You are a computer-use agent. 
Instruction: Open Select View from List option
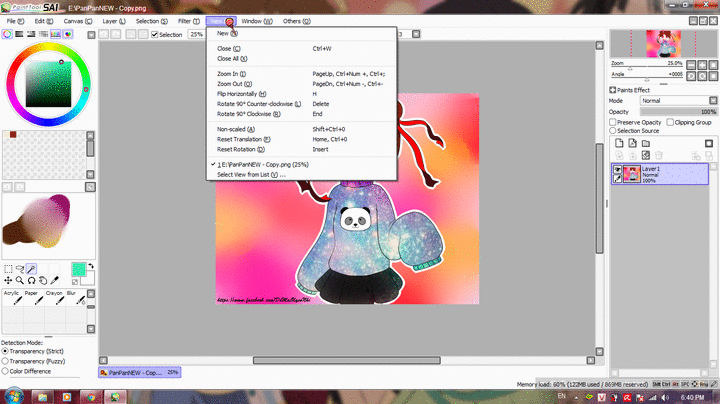click(251, 174)
